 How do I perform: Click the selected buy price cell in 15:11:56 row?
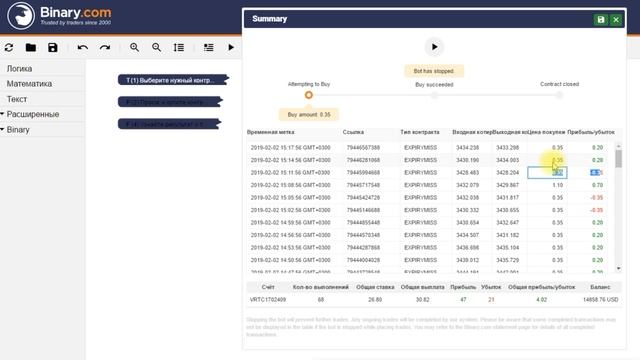(547, 173)
